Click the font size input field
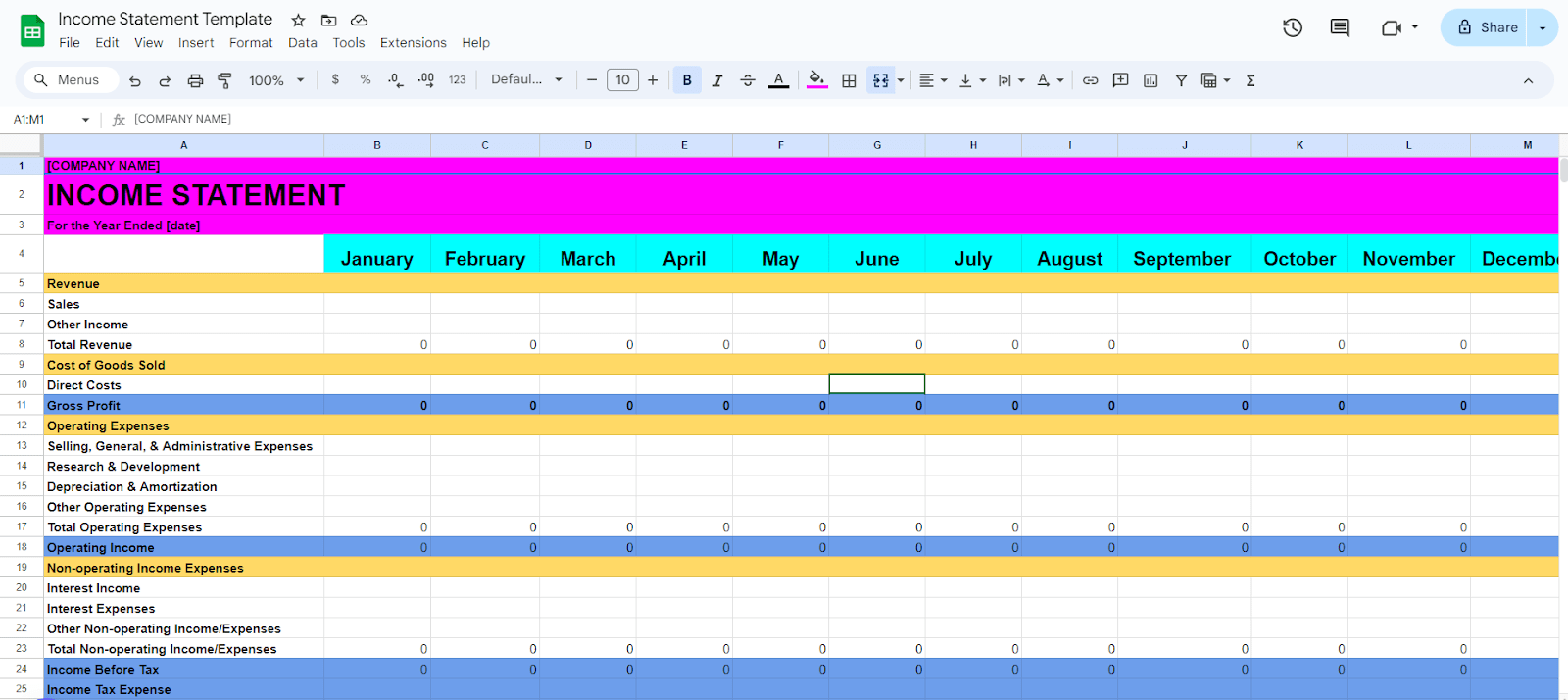This screenshot has height=700, width=1568. point(622,80)
